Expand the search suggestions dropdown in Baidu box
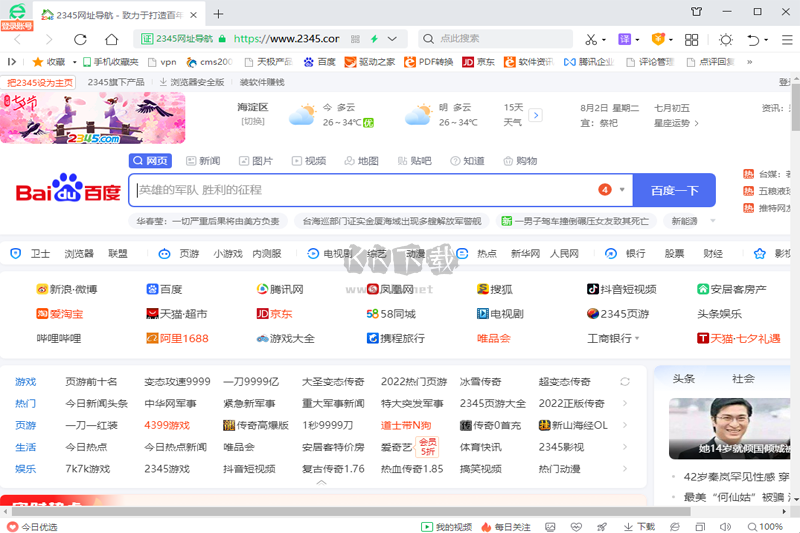The image size is (800, 533). point(622,190)
